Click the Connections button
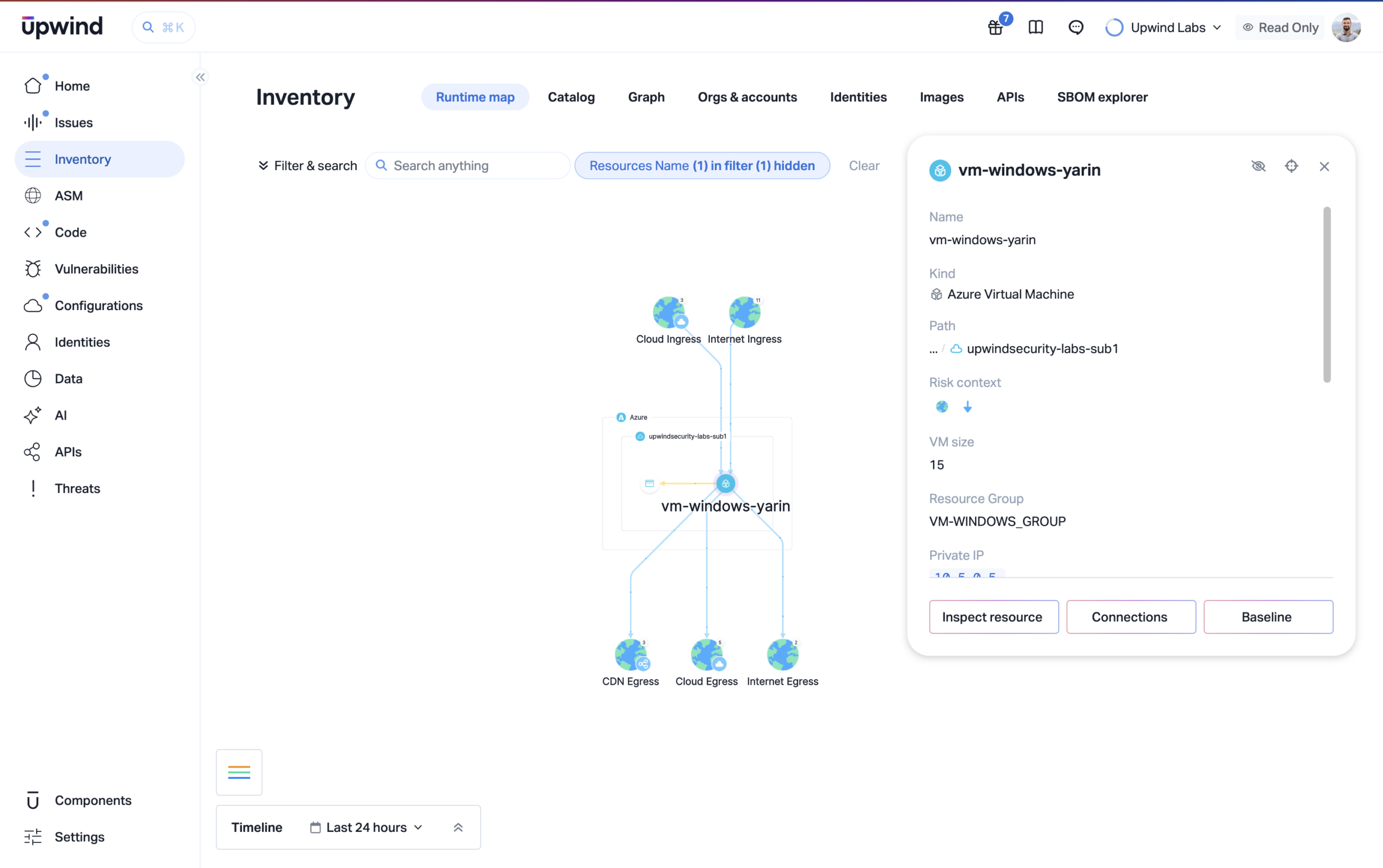This screenshot has width=1383, height=868. click(x=1131, y=617)
